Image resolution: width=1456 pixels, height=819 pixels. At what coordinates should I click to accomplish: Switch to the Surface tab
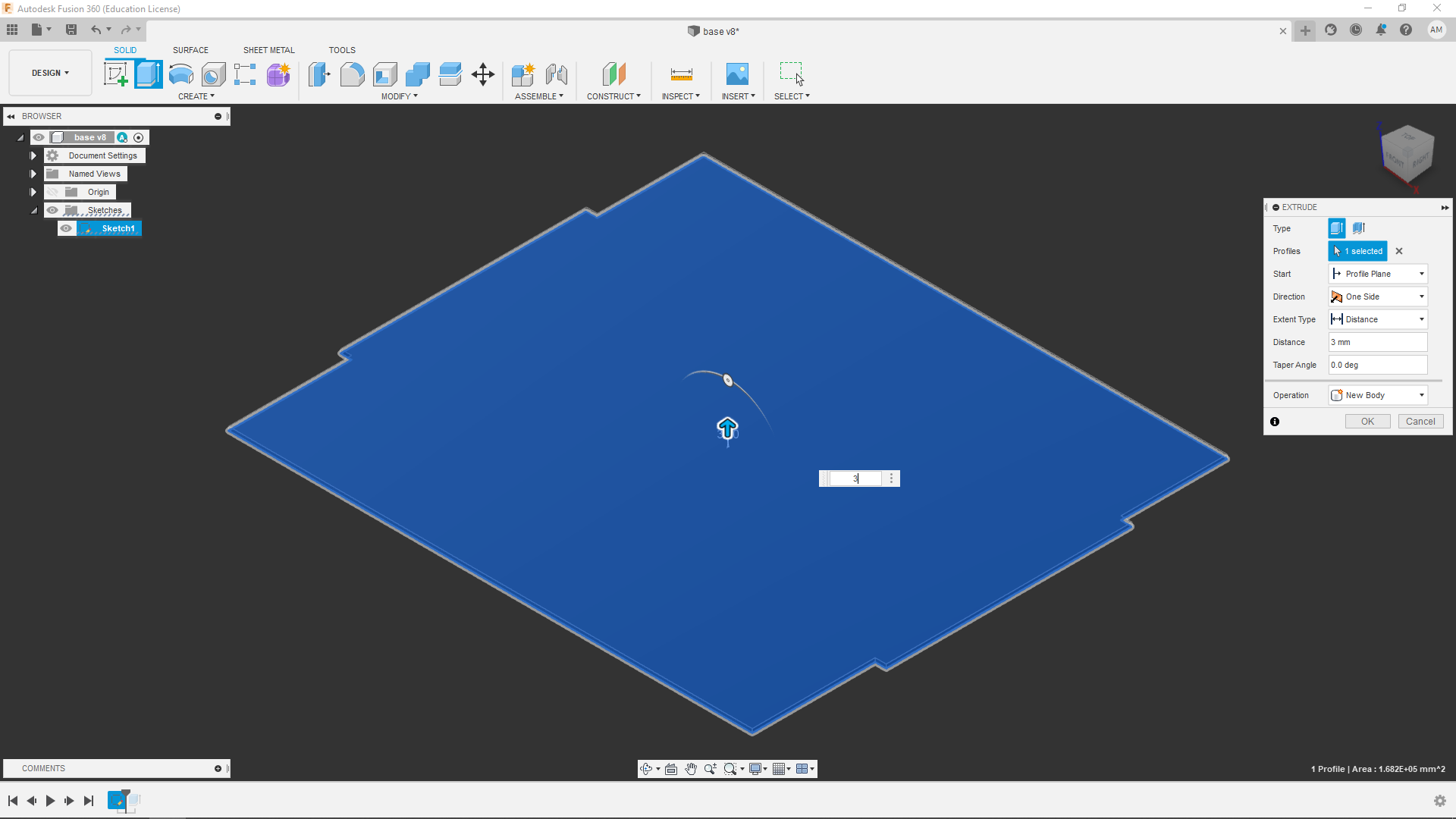tap(190, 50)
